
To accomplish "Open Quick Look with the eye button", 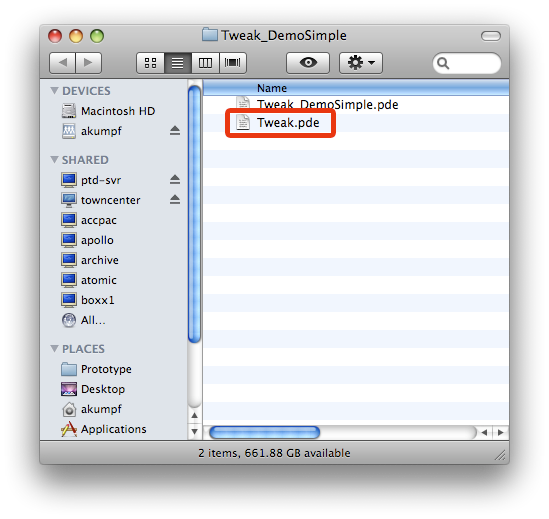I will coord(308,63).
